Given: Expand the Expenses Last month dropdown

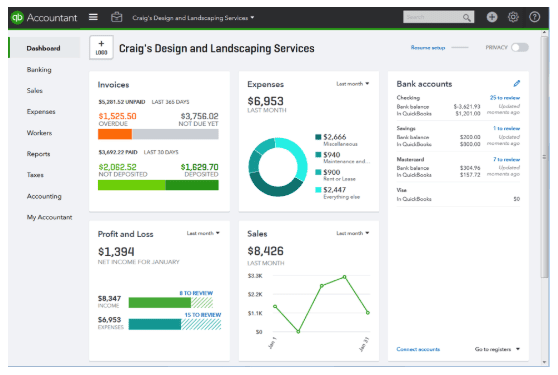Looking at the screenshot, I should click(353, 84).
